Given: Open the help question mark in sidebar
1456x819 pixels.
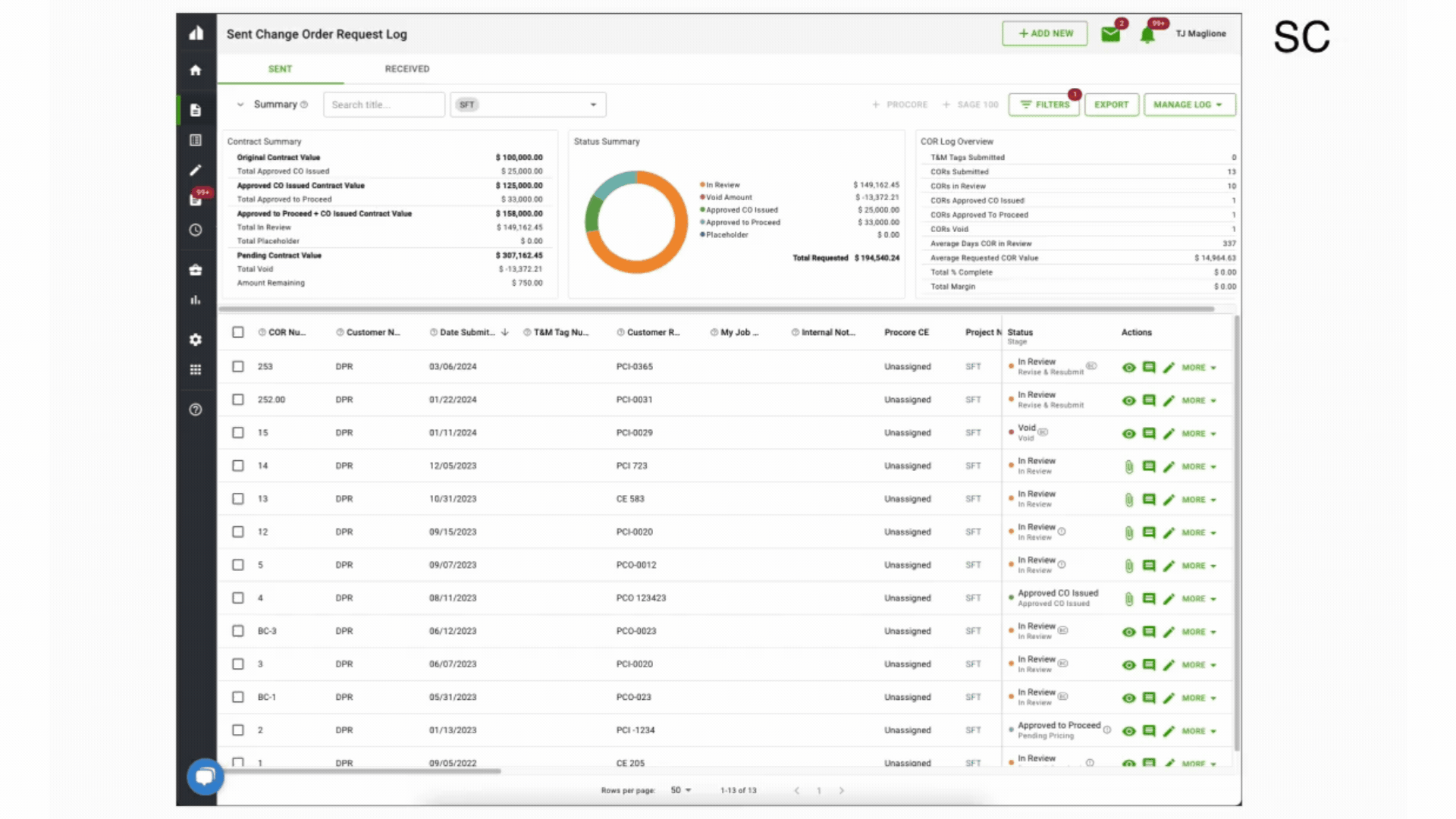Looking at the screenshot, I should click(x=196, y=409).
